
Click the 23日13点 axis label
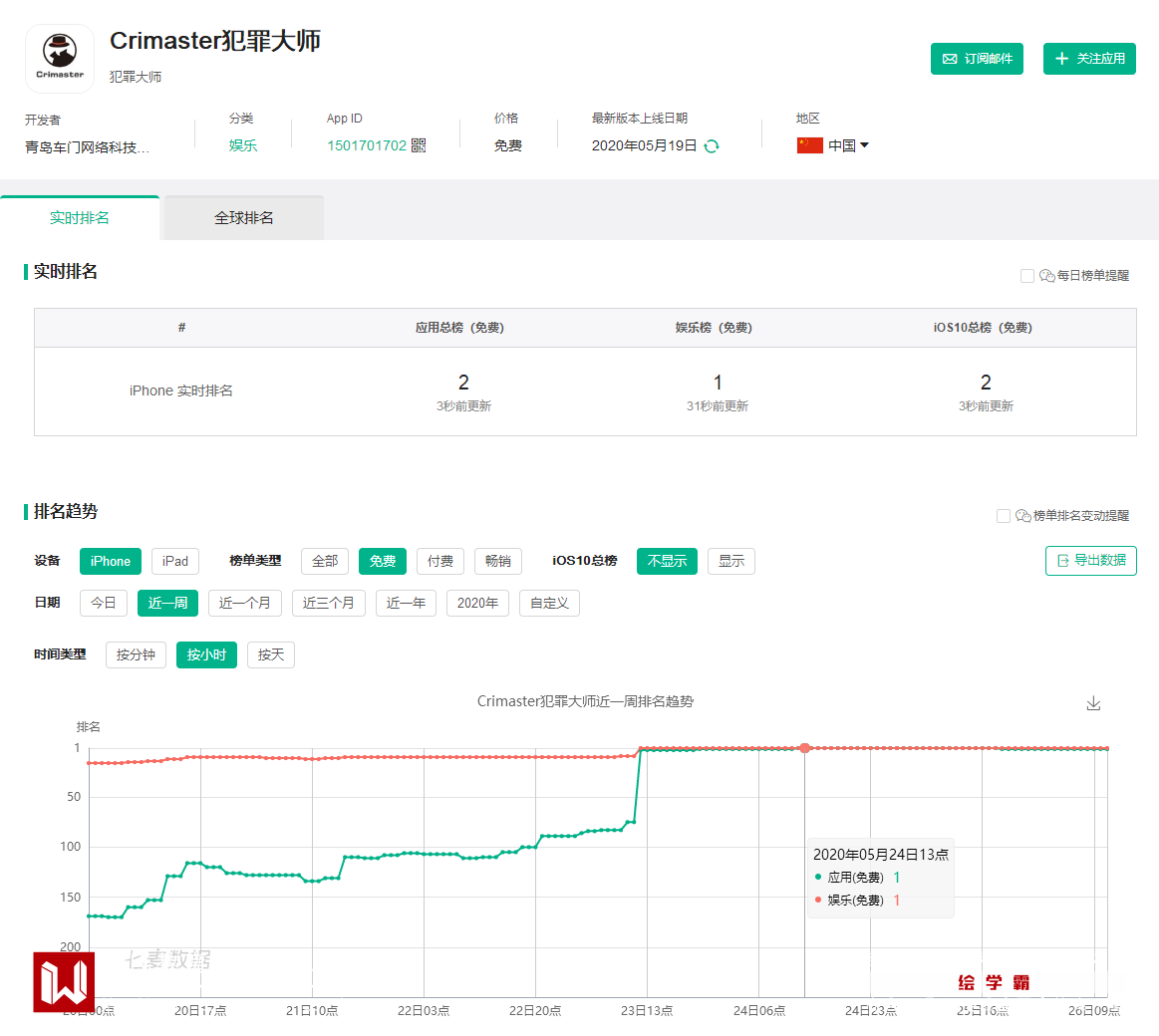(647, 1010)
